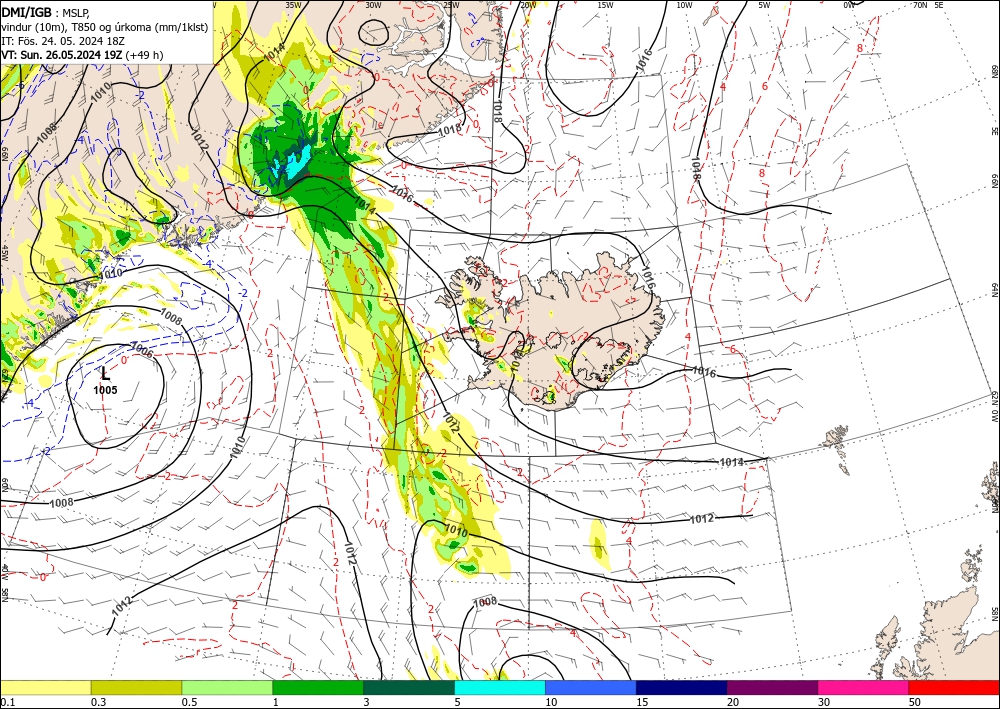Choose the navy 15–20 legend swatch

[x=682, y=687]
